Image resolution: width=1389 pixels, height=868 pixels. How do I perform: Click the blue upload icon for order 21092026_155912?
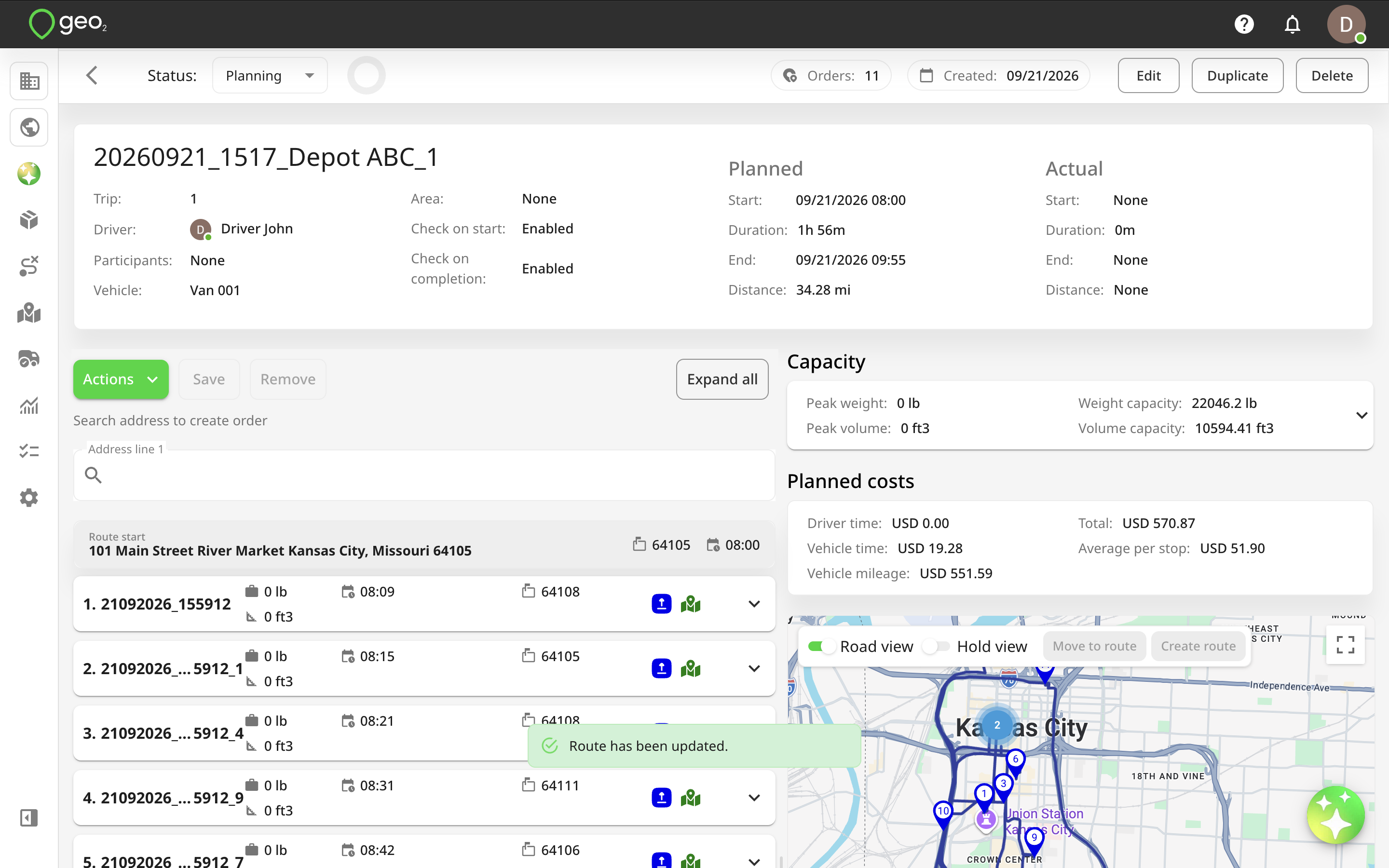(662, 604)
